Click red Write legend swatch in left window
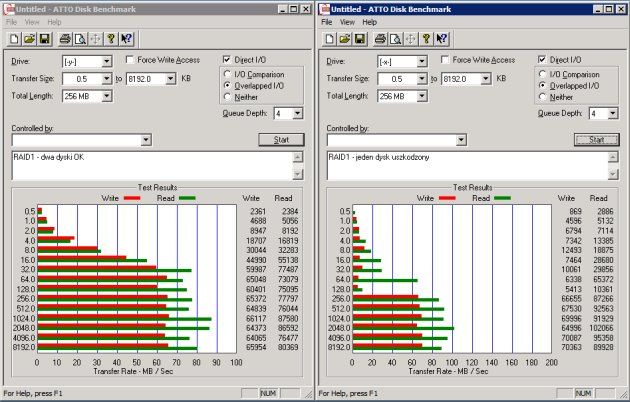Screen dimensions: 630x402 pos(132,198)
